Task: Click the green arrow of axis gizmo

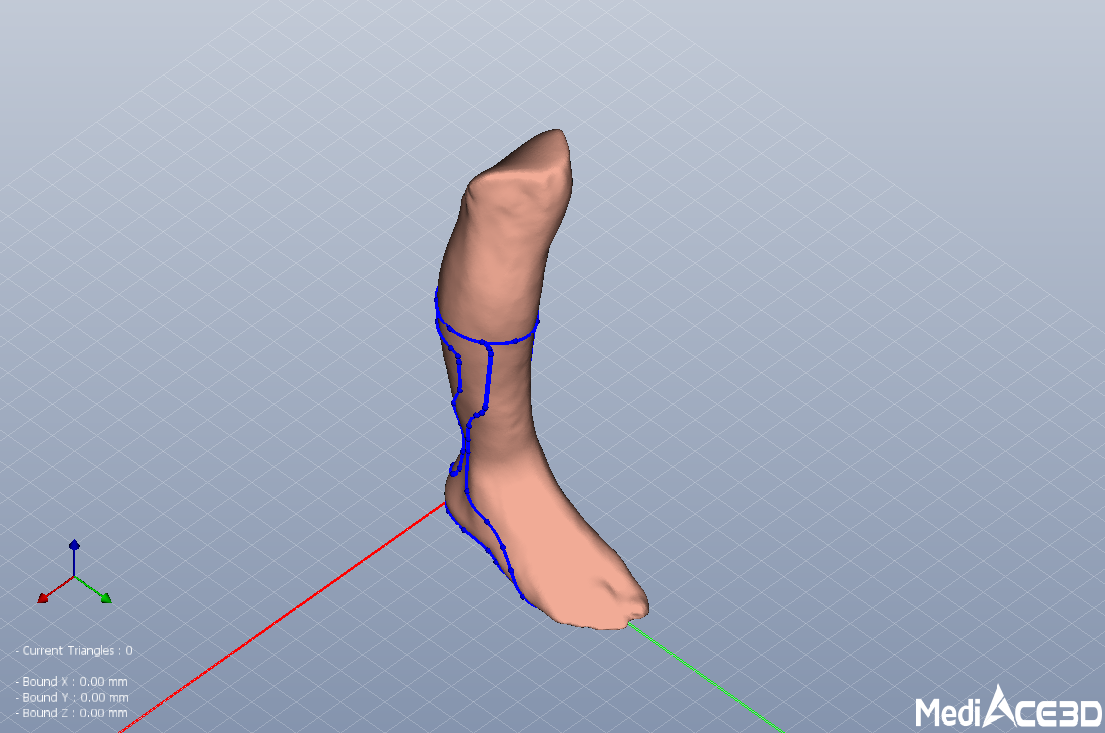Action: pos(106,598)
